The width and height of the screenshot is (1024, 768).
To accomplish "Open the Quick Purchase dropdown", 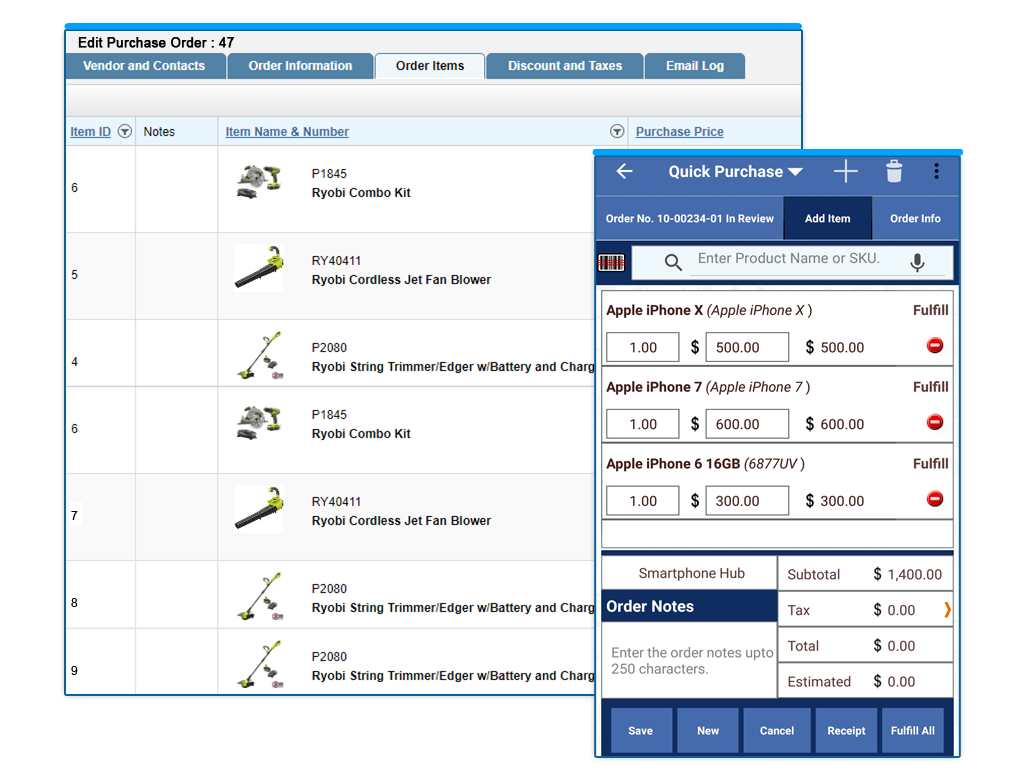I will tap(735, 172).
